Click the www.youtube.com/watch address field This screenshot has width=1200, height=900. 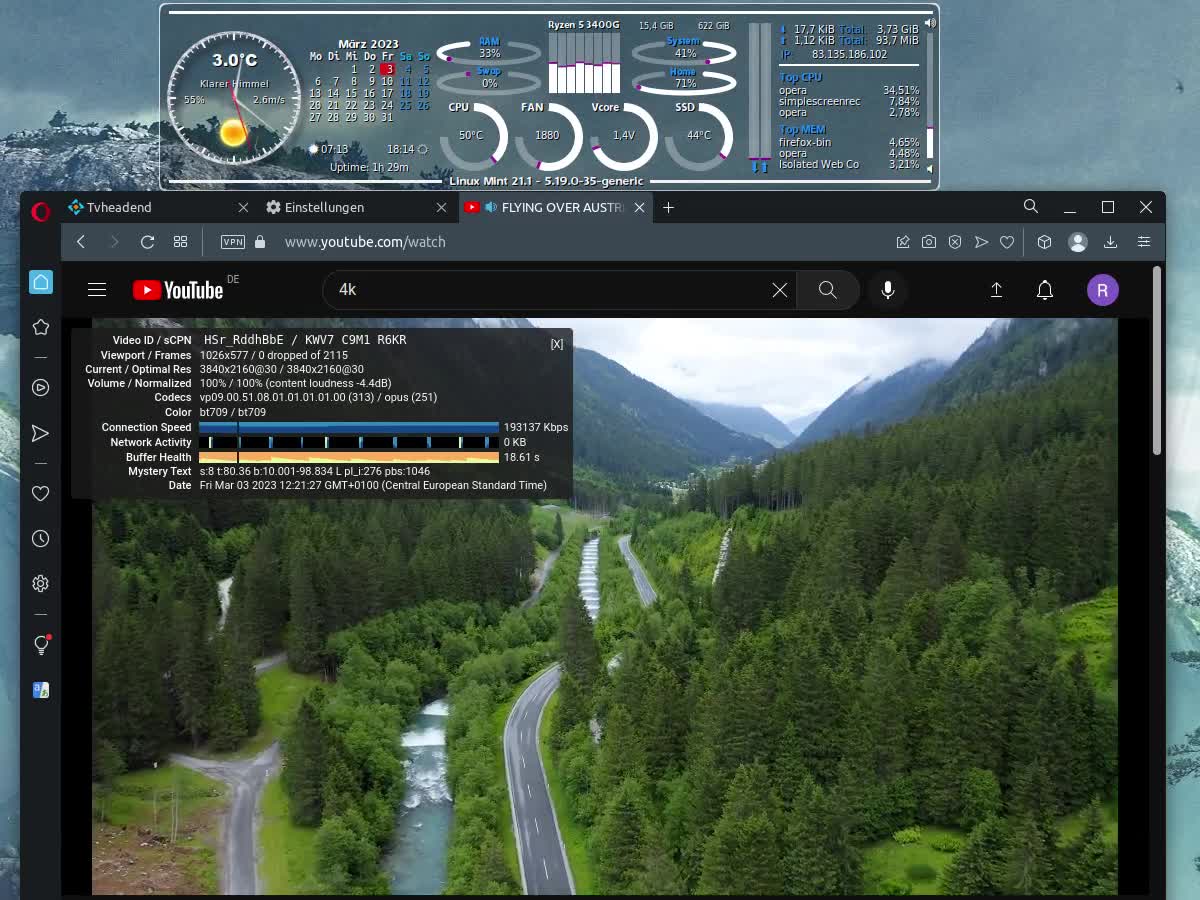(365, 242)
